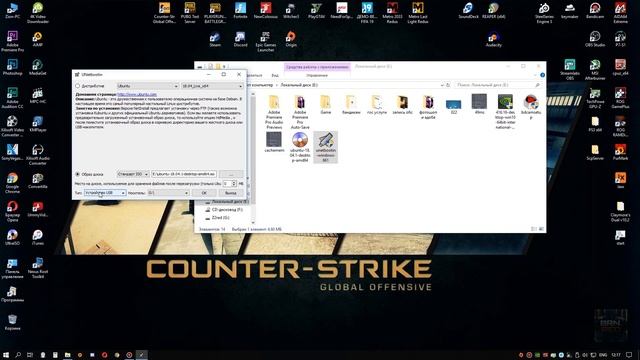Click the OK button in UNetbootin
Viewport: 640px width, 360px height.
(204, 193)
